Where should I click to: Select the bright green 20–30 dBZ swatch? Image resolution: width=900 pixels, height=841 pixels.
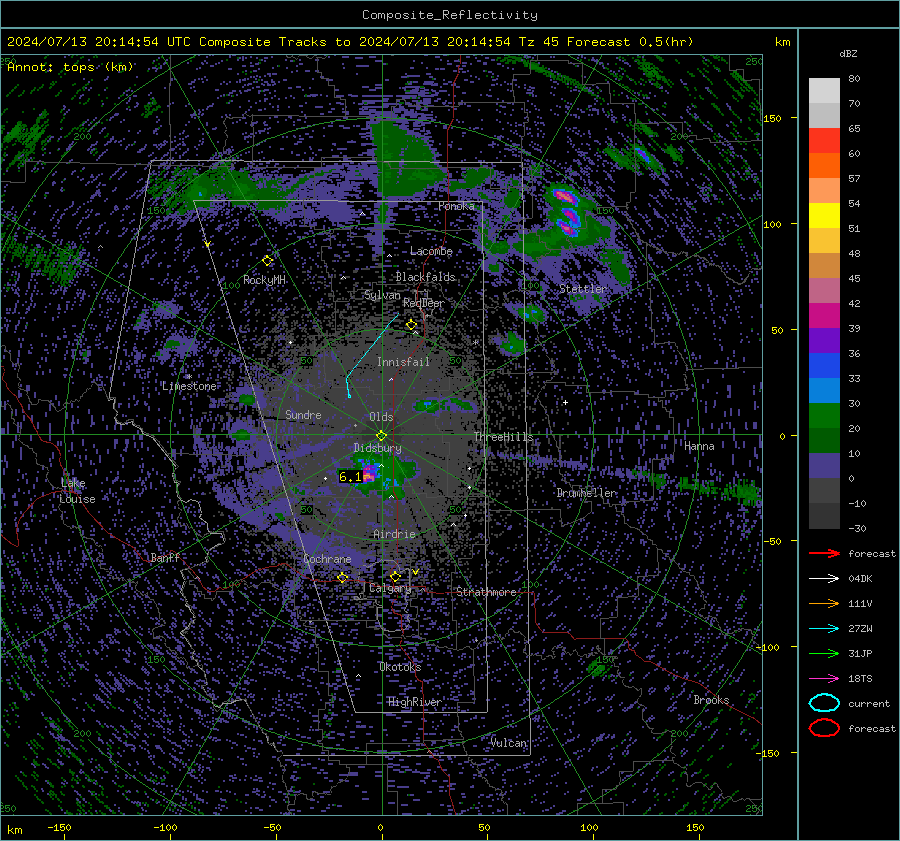pos(824,416)
